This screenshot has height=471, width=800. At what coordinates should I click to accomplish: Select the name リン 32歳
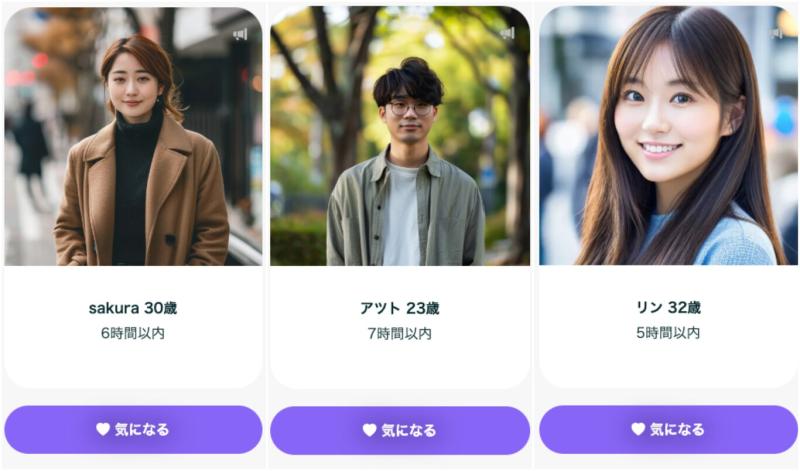(x=668, y=307)
